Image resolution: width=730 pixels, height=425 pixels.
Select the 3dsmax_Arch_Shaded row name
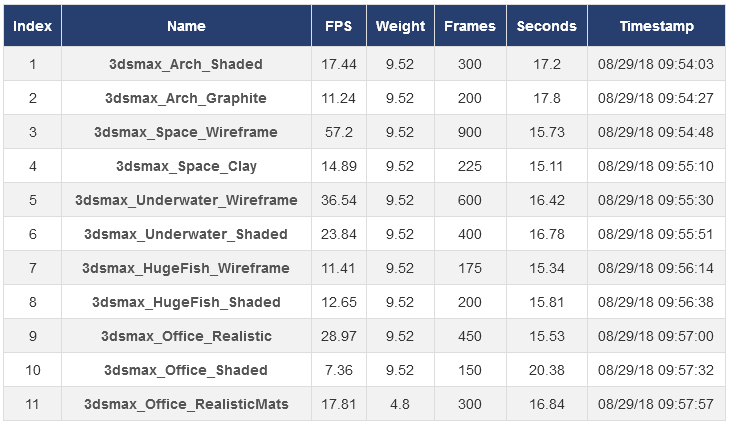186,64
